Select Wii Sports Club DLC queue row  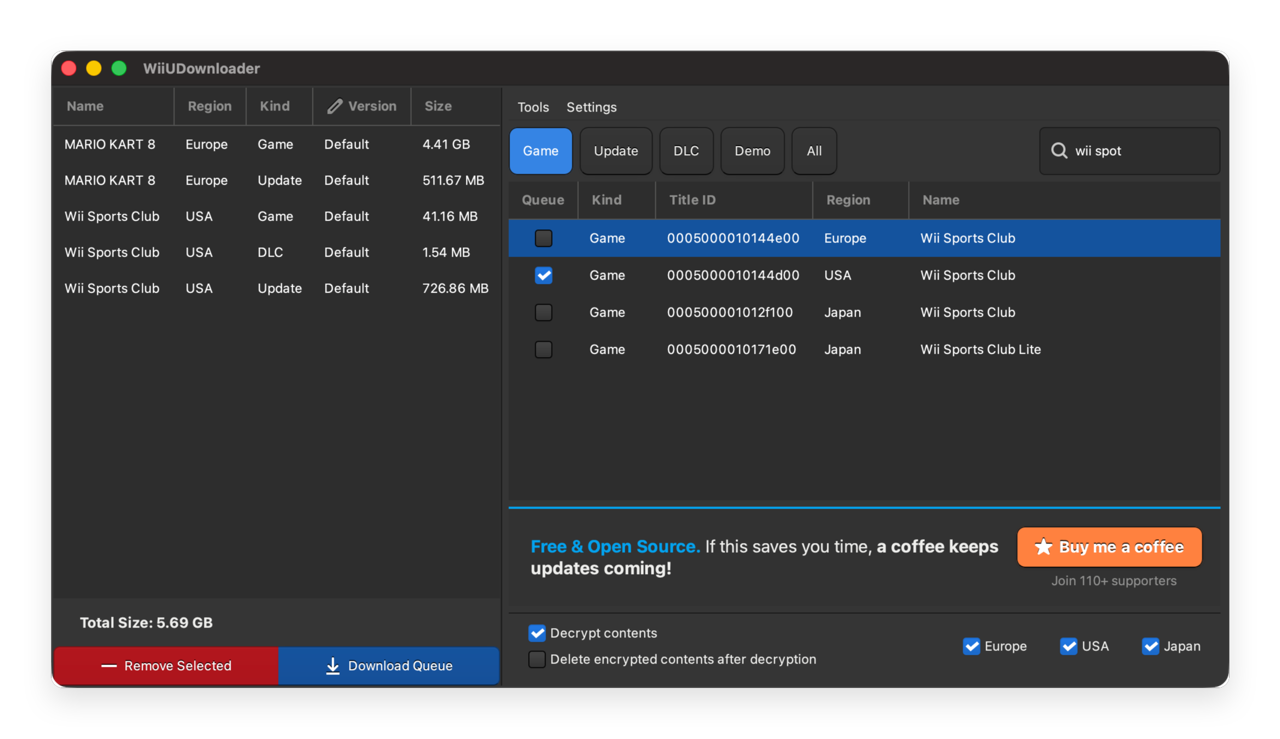click(x=277, y=252)
